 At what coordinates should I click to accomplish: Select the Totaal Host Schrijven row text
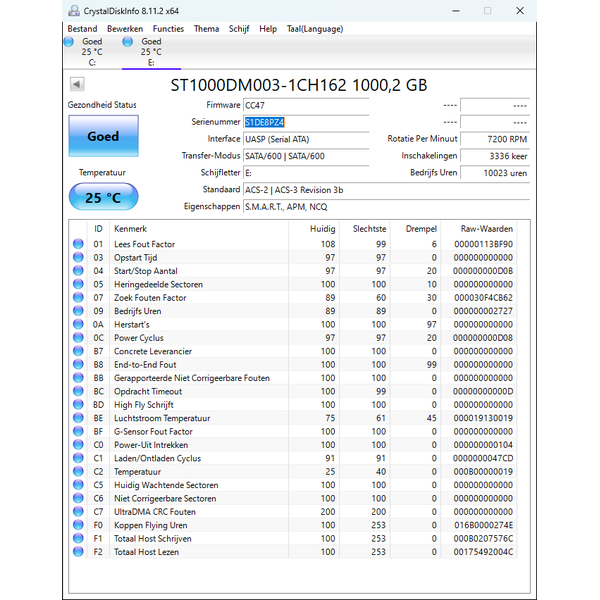coord(152,538)
